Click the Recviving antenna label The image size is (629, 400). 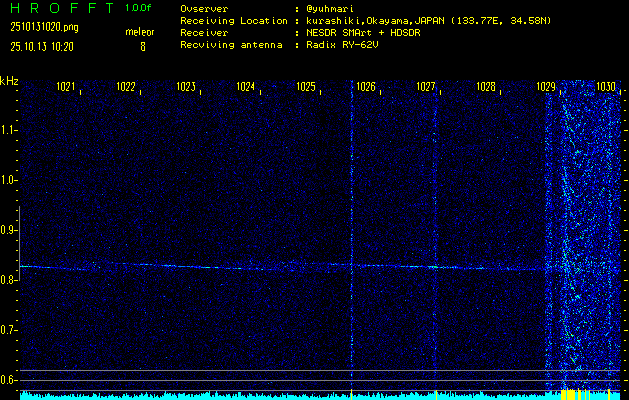click(231, 45)
